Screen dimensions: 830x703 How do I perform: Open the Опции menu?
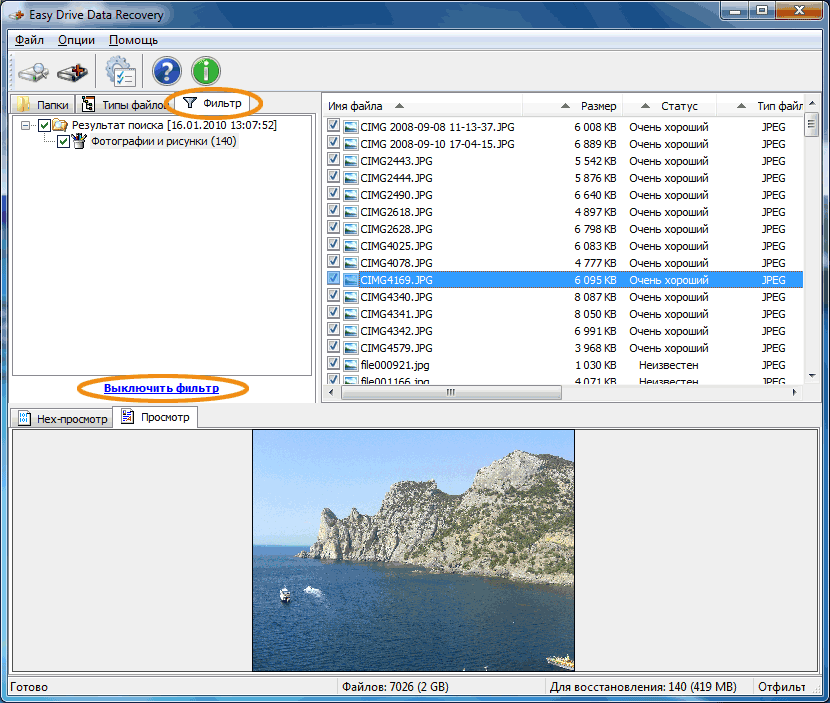[x=76, y=40]
